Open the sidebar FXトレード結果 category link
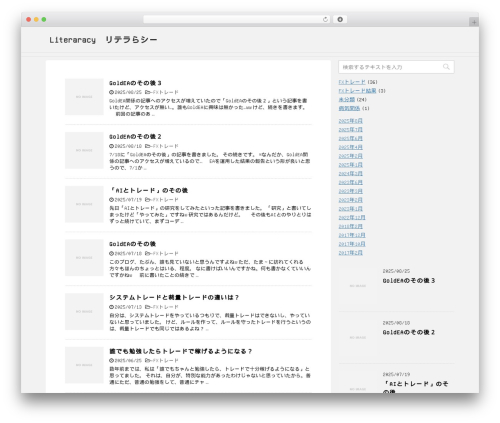 [x=357, y=91]
